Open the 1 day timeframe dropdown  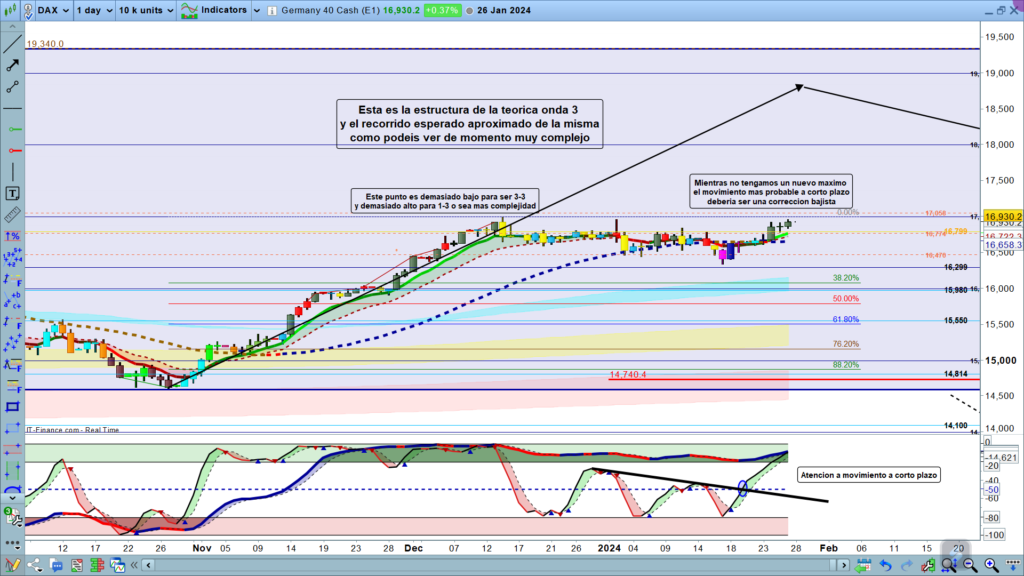[94, 10]
